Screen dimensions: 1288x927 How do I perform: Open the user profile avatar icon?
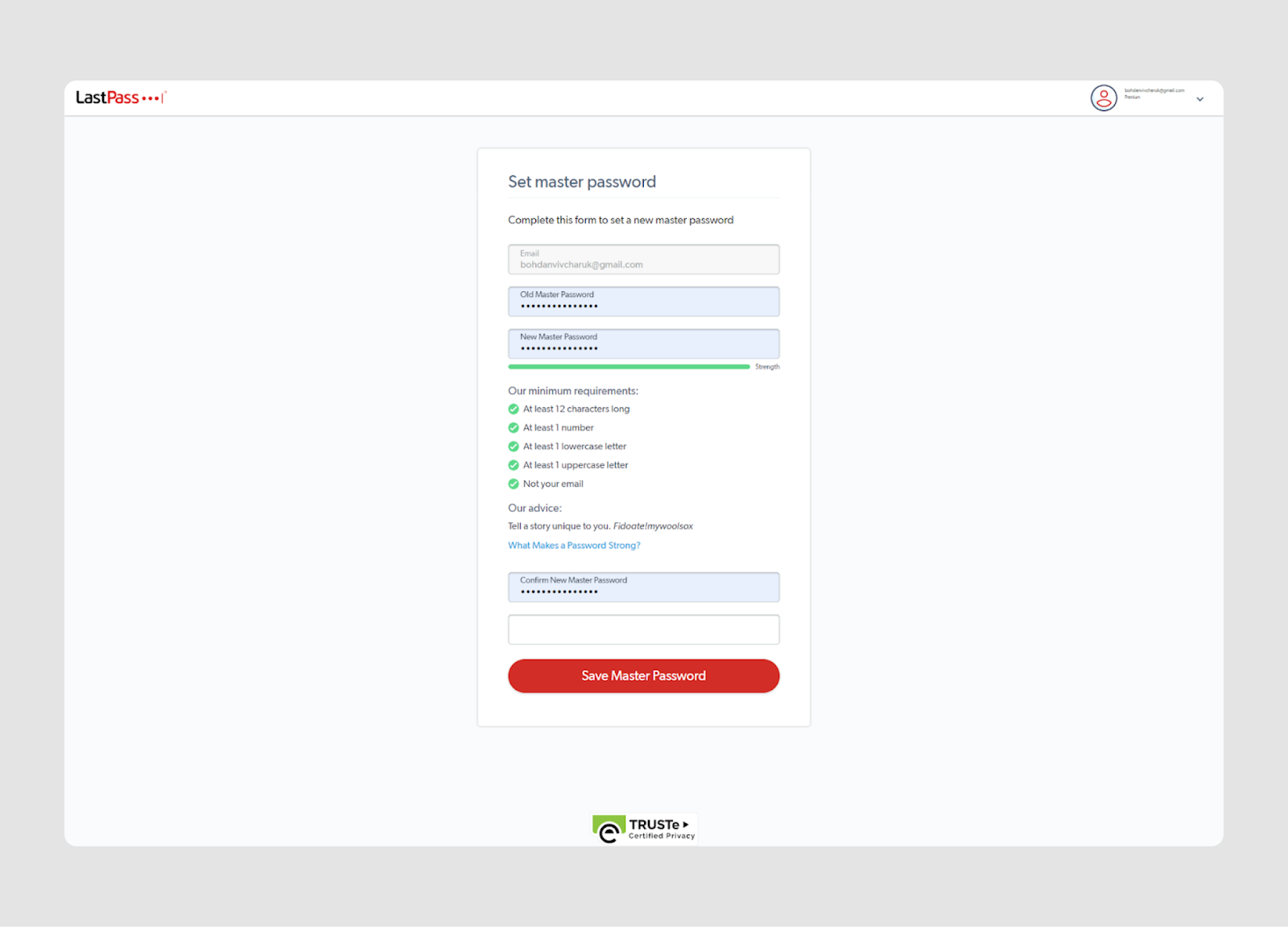tap(1104, 98)
